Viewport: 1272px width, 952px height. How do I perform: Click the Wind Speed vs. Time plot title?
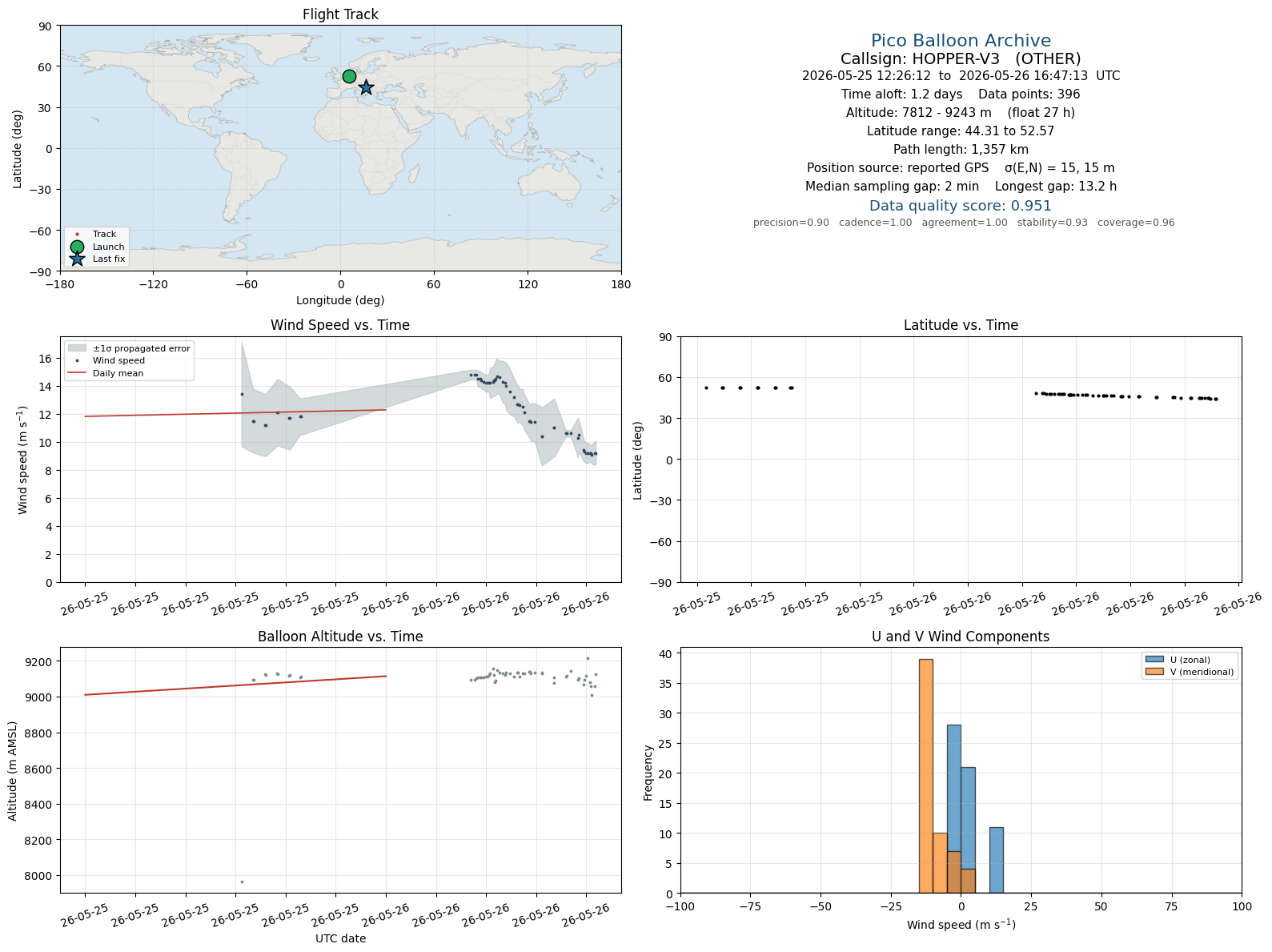coord(340,325)
